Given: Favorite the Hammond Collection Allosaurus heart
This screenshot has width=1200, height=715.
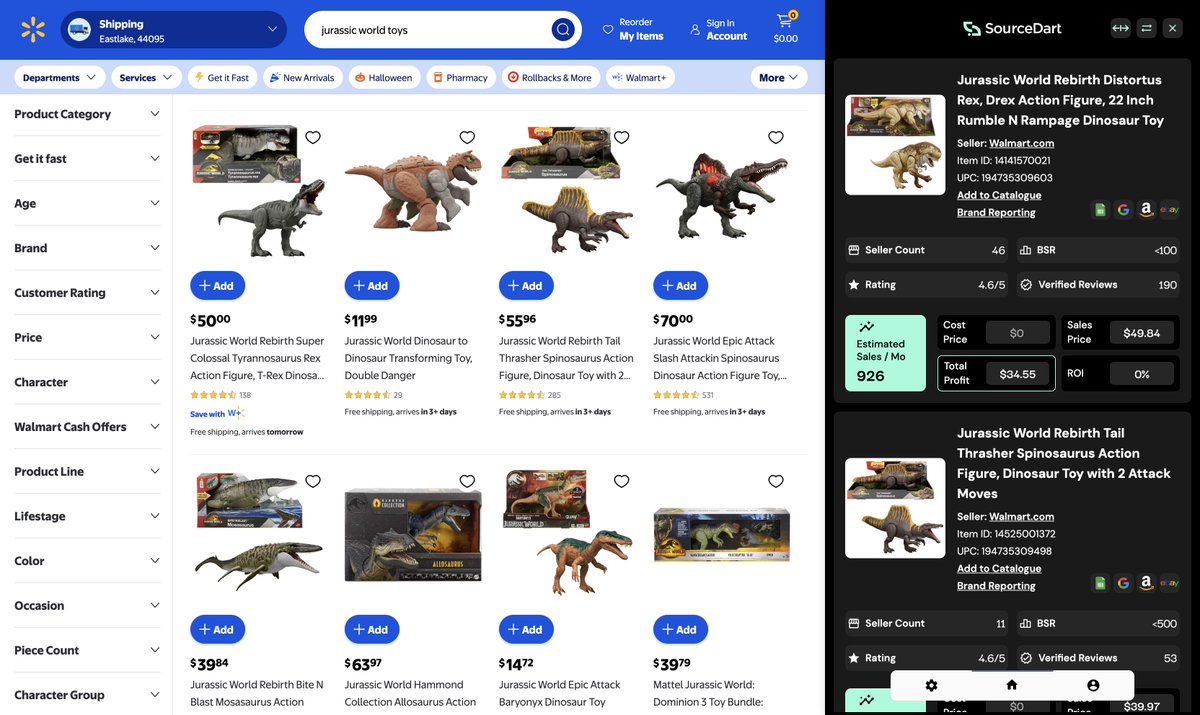Looking at the screenshot, I should pos(467,482).
